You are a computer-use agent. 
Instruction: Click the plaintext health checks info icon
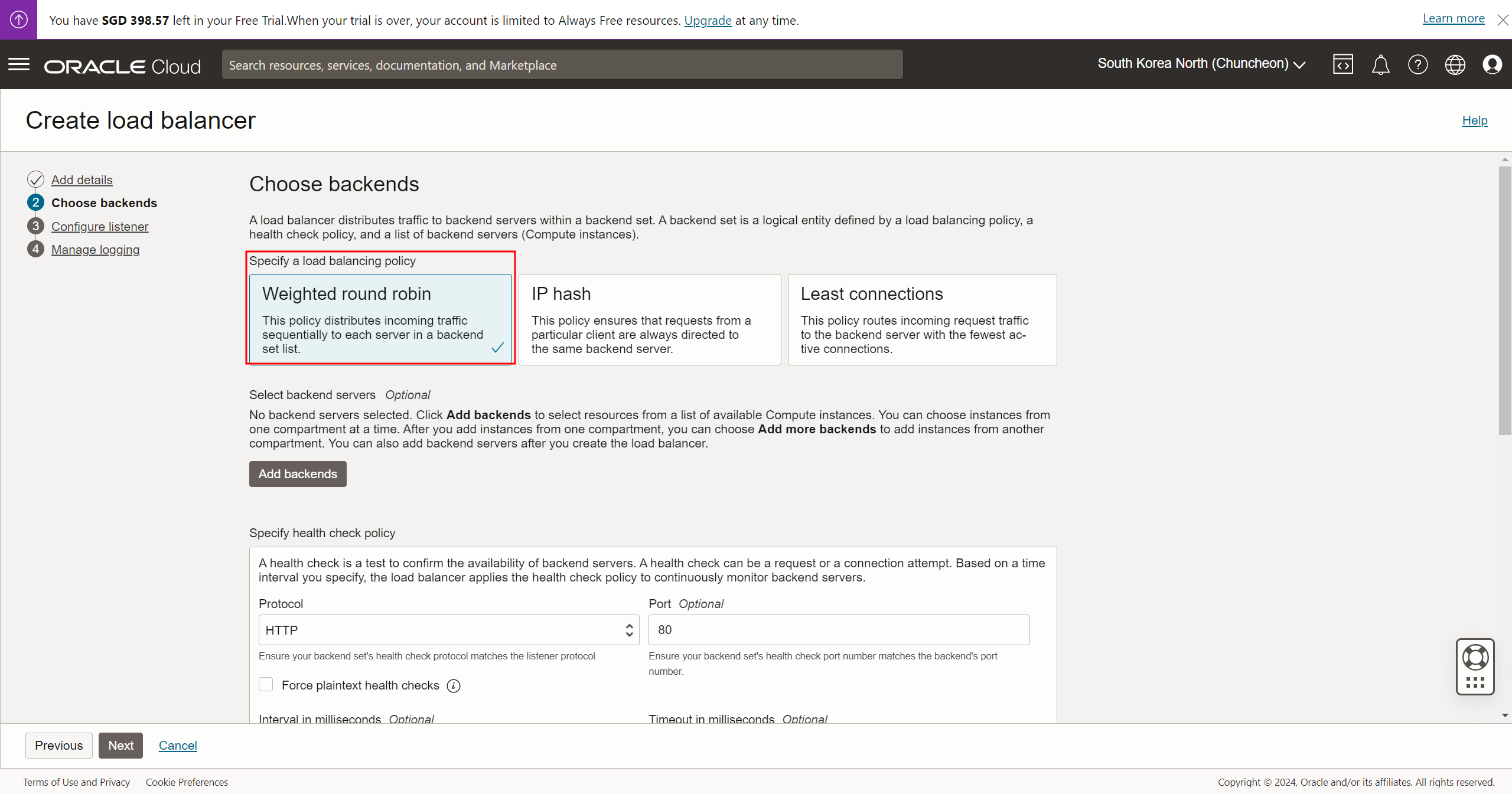454,685
